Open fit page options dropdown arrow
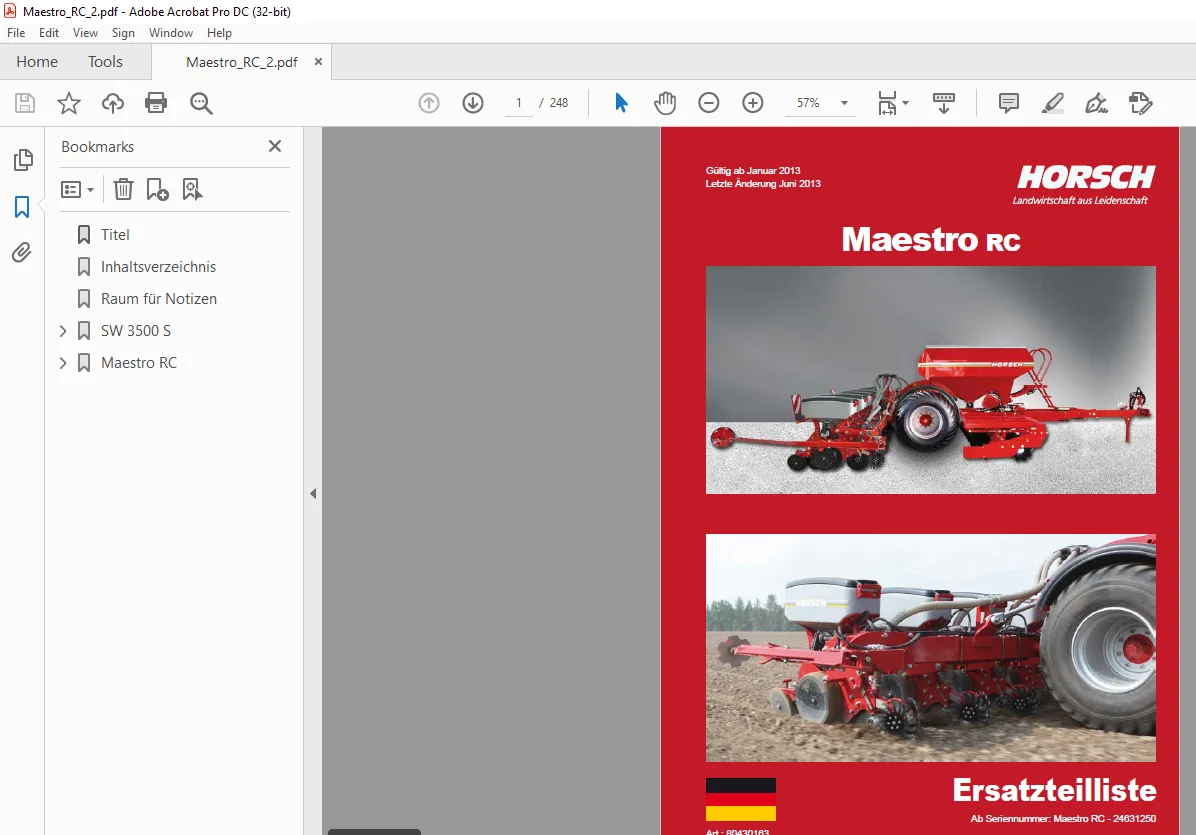Viewport: 1196px width, 835px height. coord(905,102)
